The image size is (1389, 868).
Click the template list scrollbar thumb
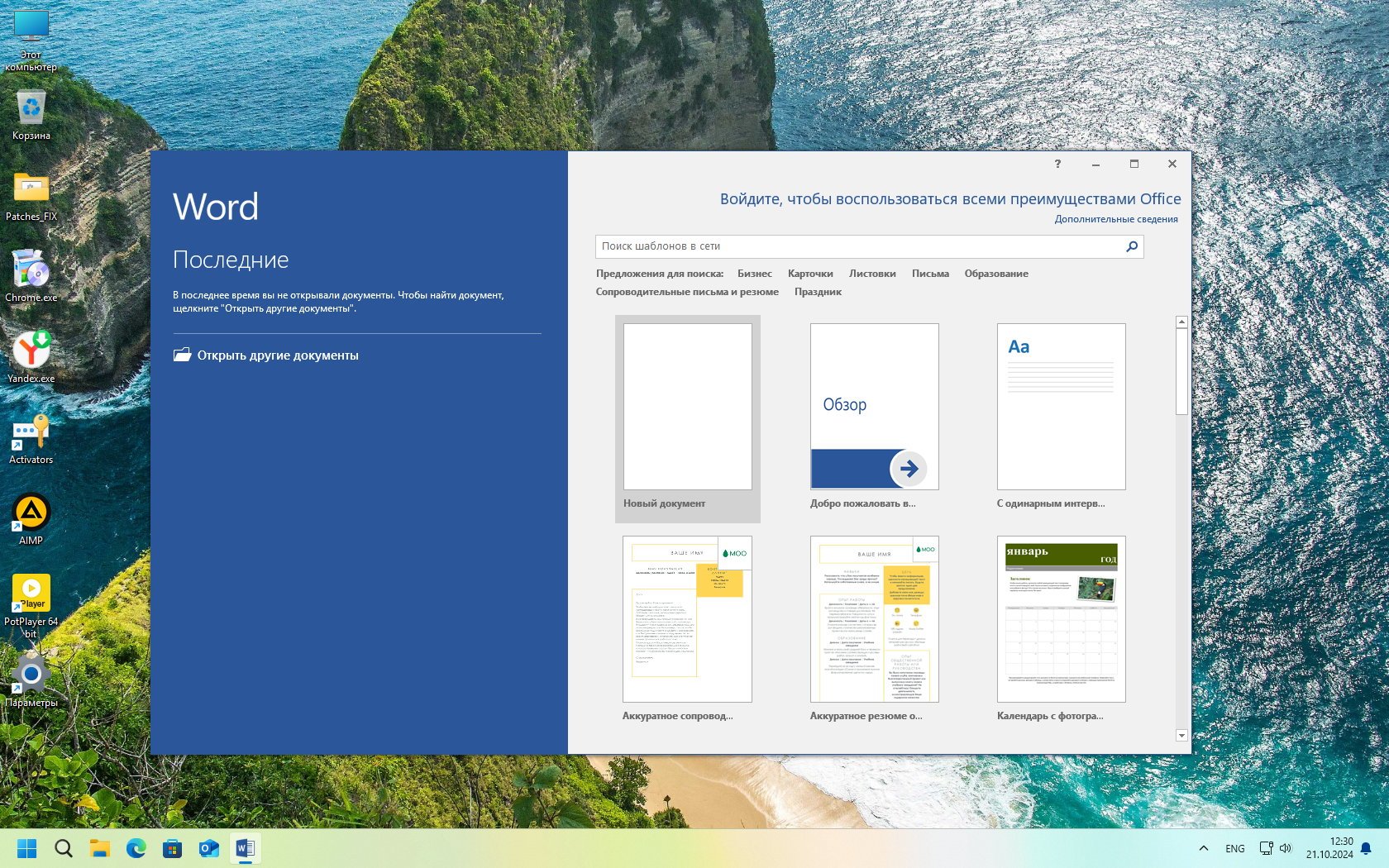coord(1181,371)
